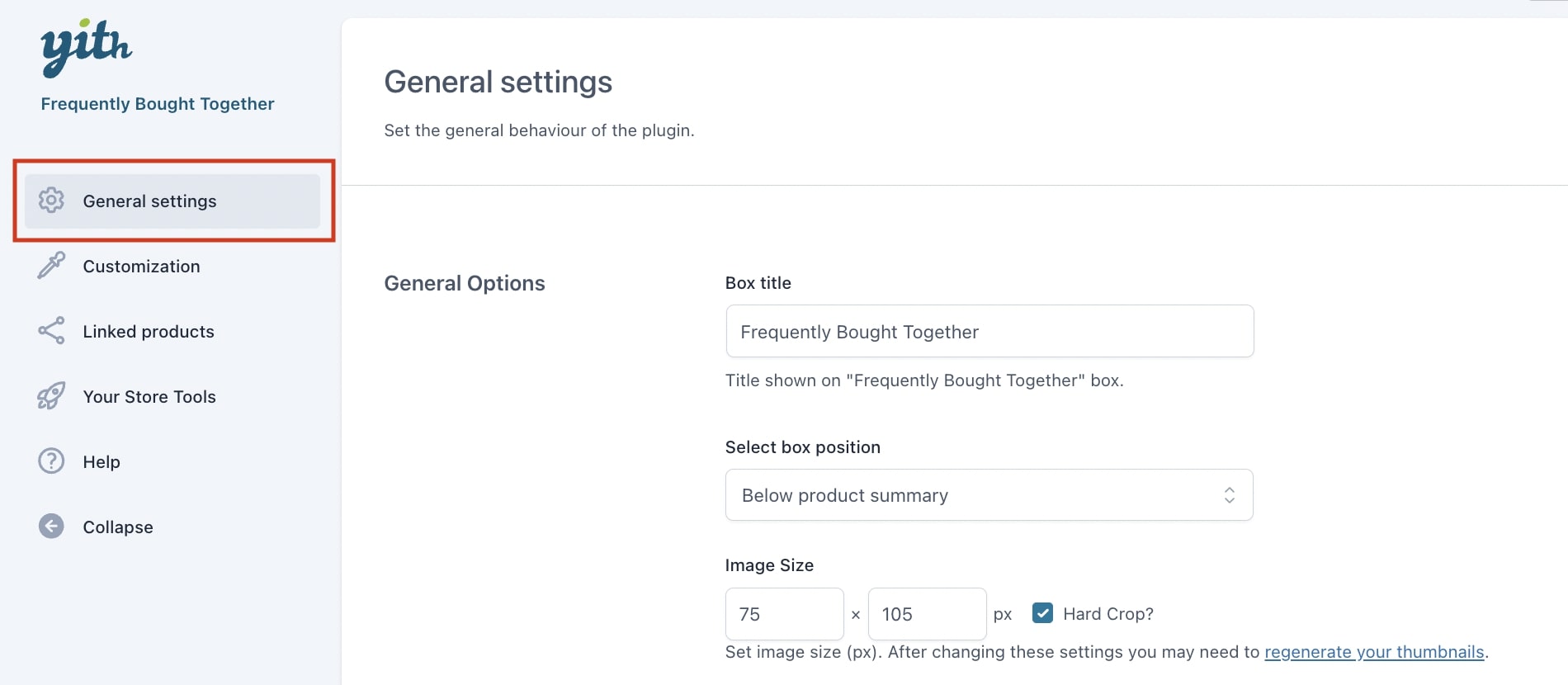Click the YITH logo

[86, 48]
